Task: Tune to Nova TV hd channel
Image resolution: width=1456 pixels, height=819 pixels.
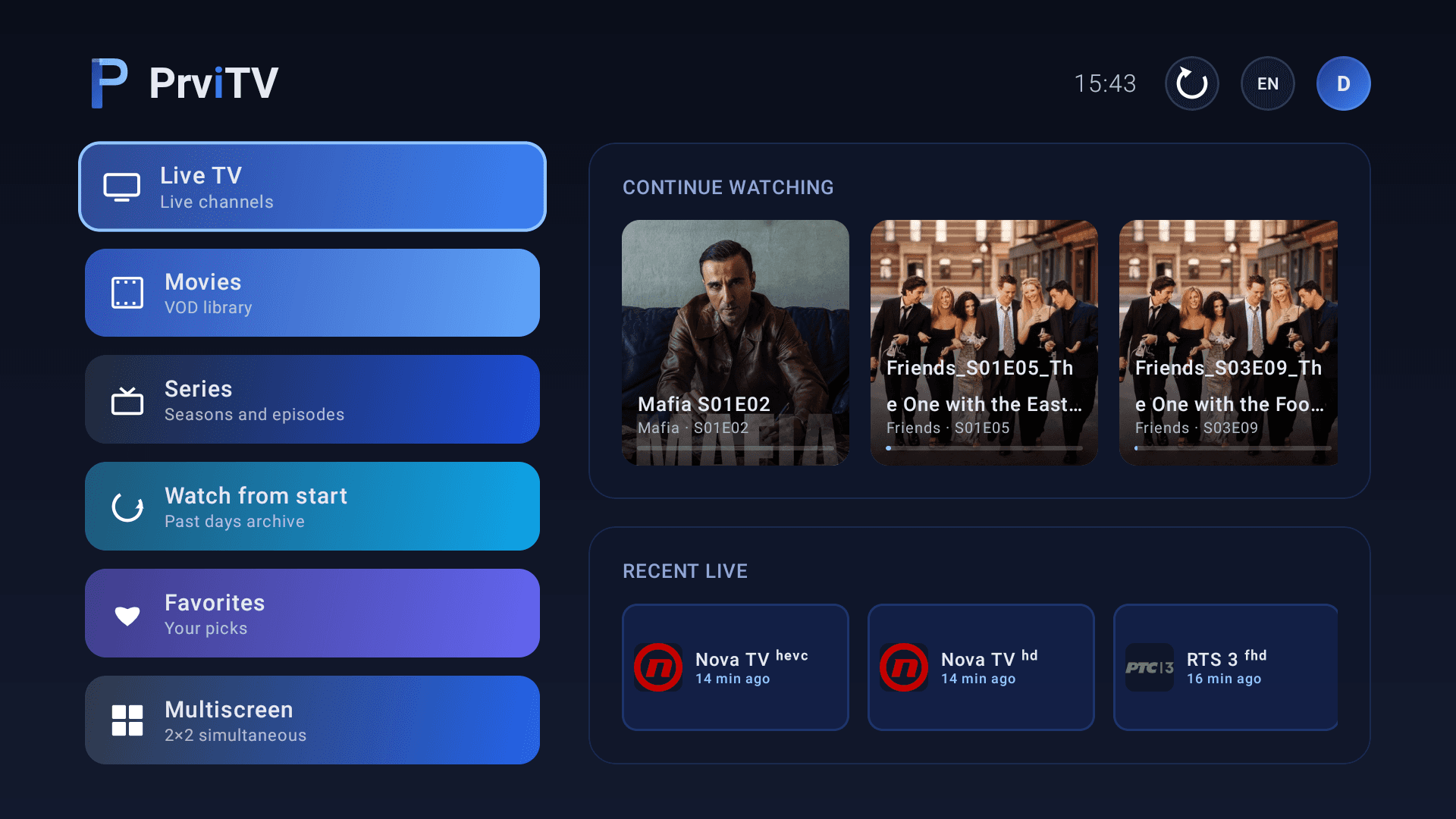Action: 981,667
